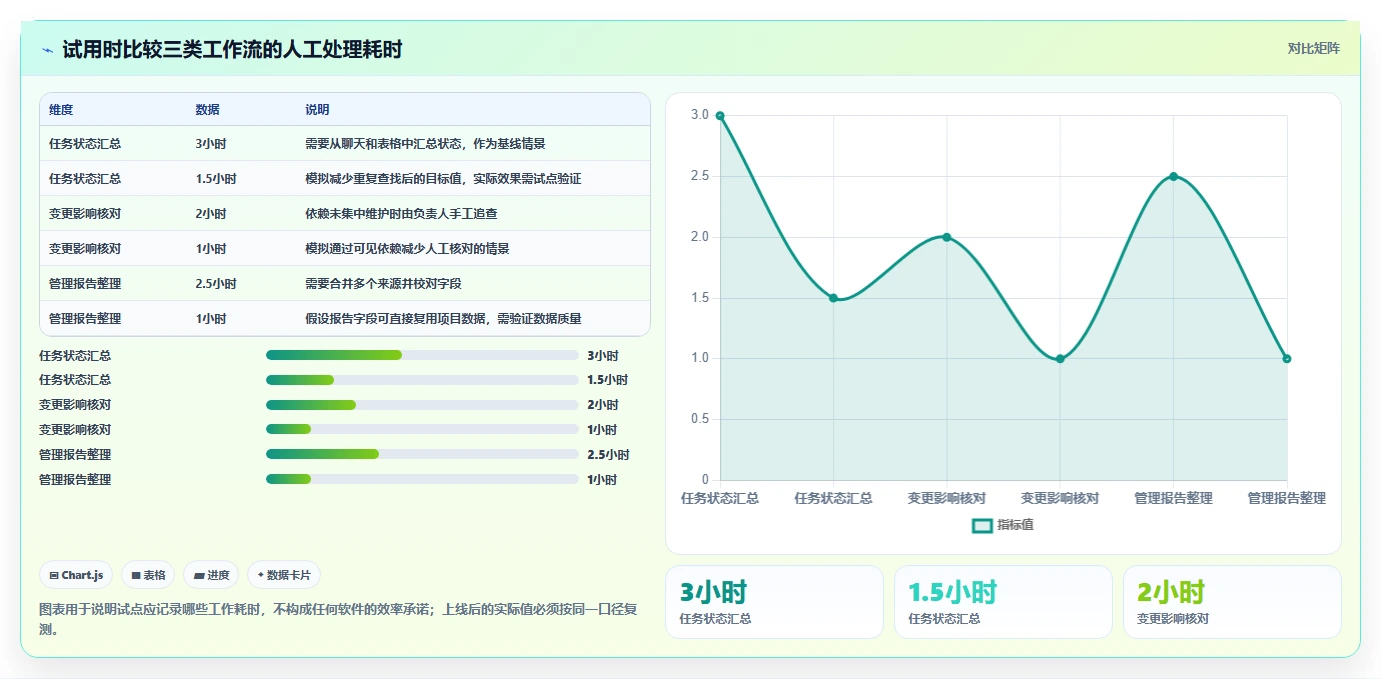Click the 数据卡片 tag chip
The height and width of the screenshot is (679, 1381).
click(x=284, y=575)
